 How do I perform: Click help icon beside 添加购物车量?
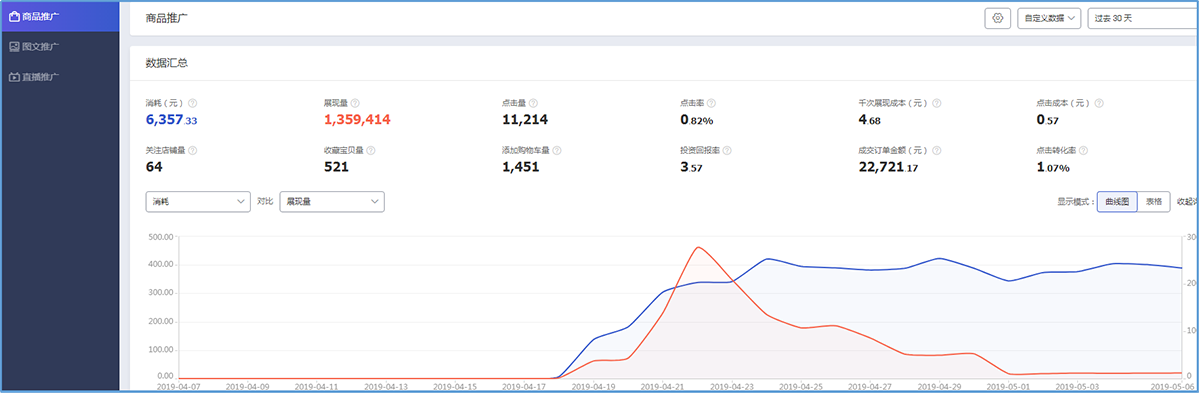pyautogui.click(x=557, y=151)
